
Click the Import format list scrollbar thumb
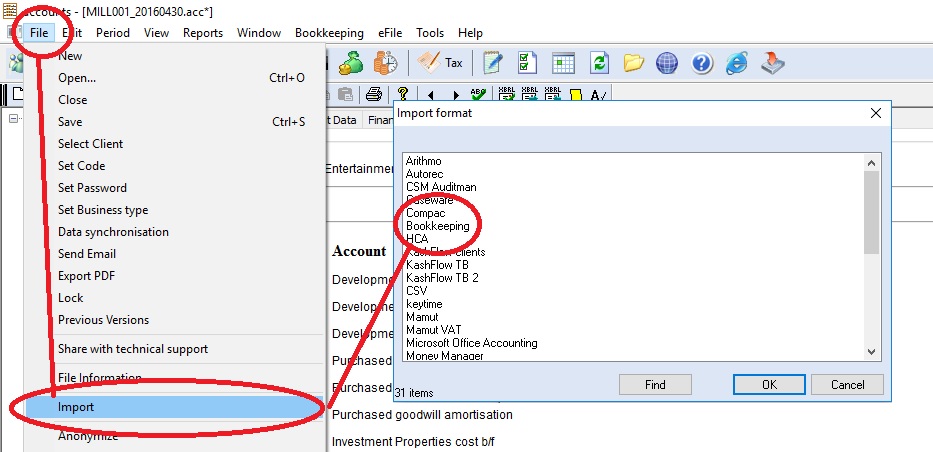pyautogui.click(x=872, y=213)
